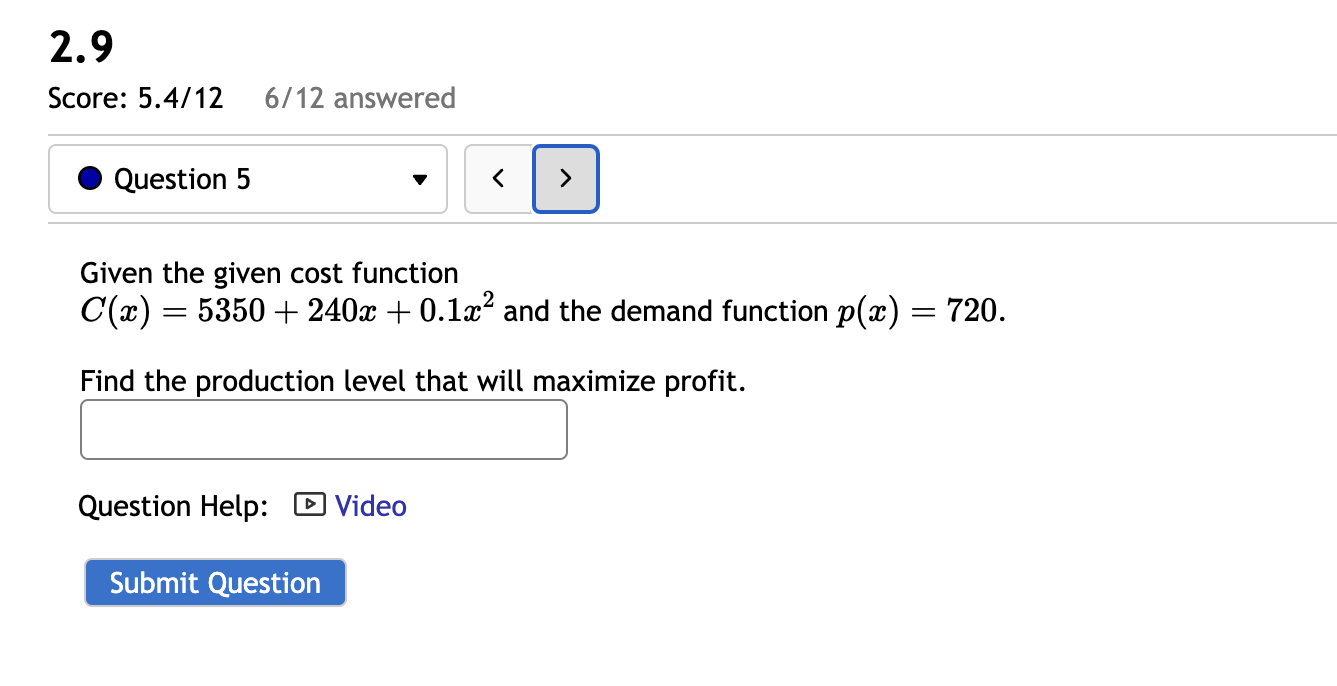Click the '6/12 answered' progress label

coord(359,97)
